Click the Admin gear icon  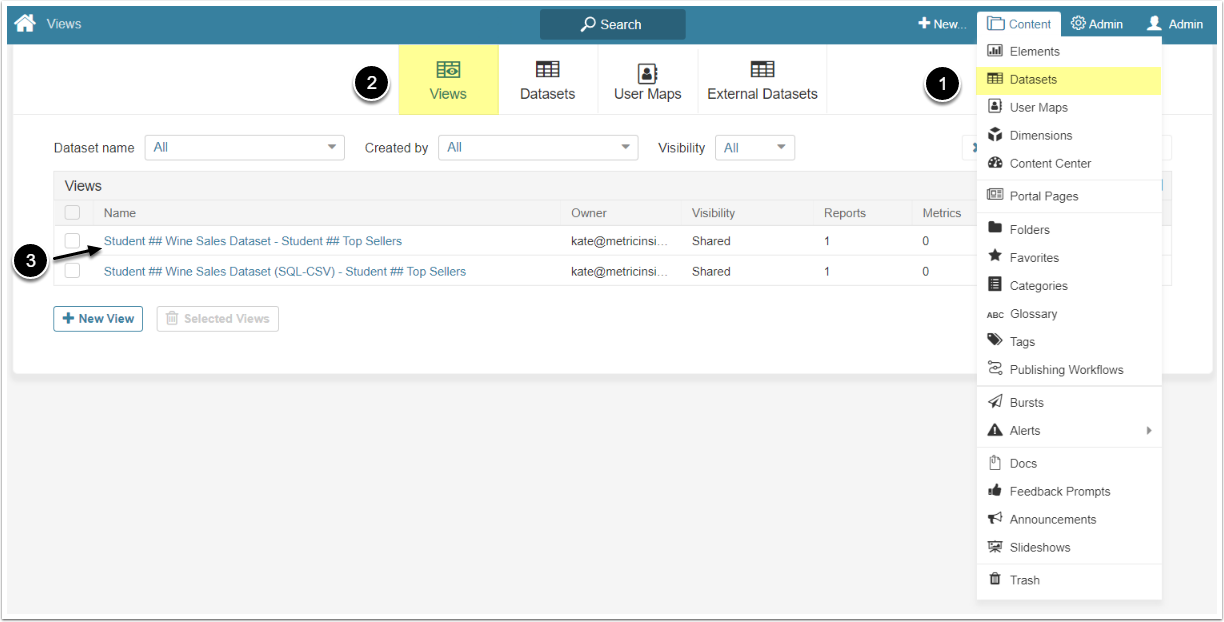1078,24
